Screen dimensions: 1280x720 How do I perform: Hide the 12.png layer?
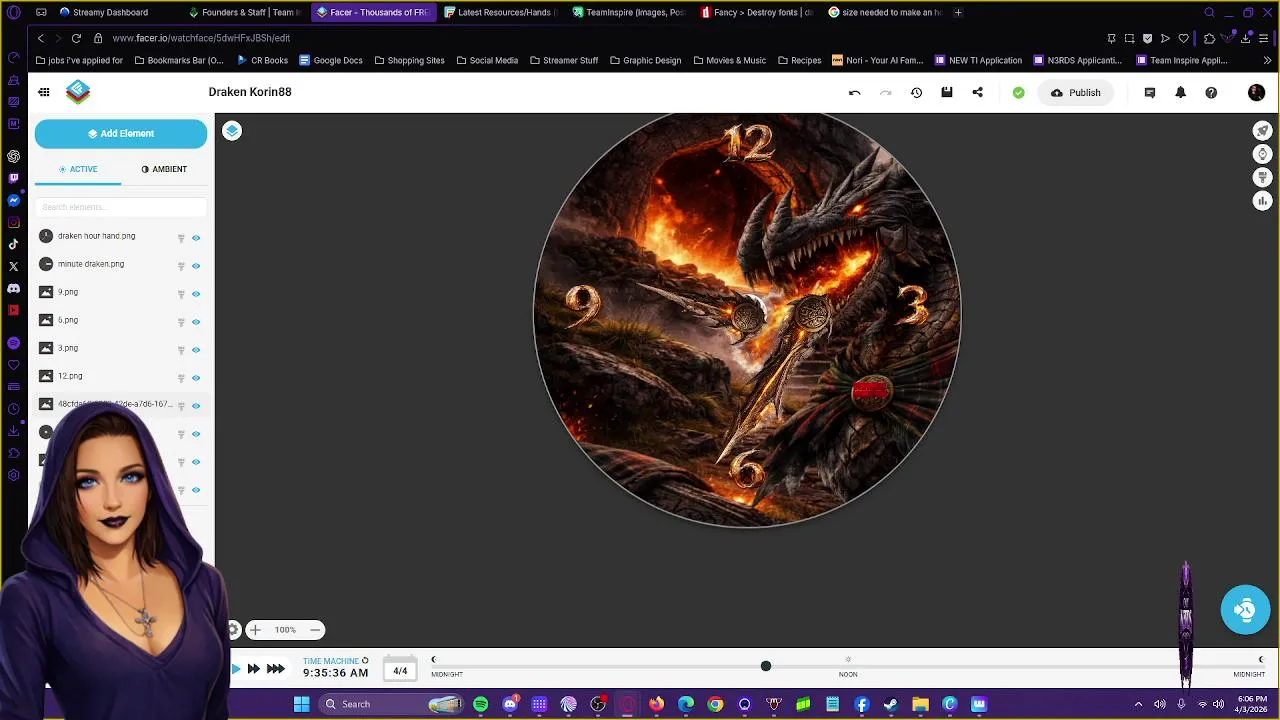[x=196, y=378]
